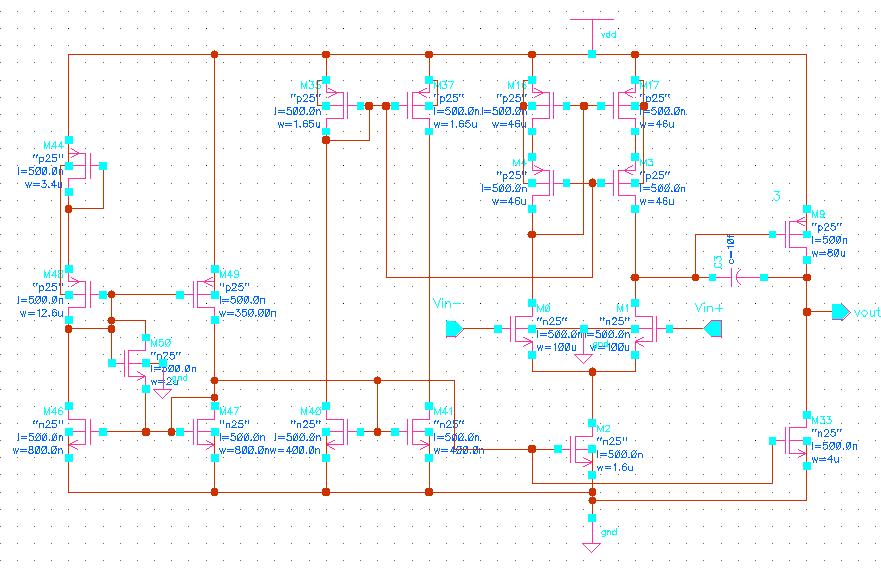Click the "p25" model label of M44
The height and width of the screenshot is (569, 881).
[x=48, y=158]
